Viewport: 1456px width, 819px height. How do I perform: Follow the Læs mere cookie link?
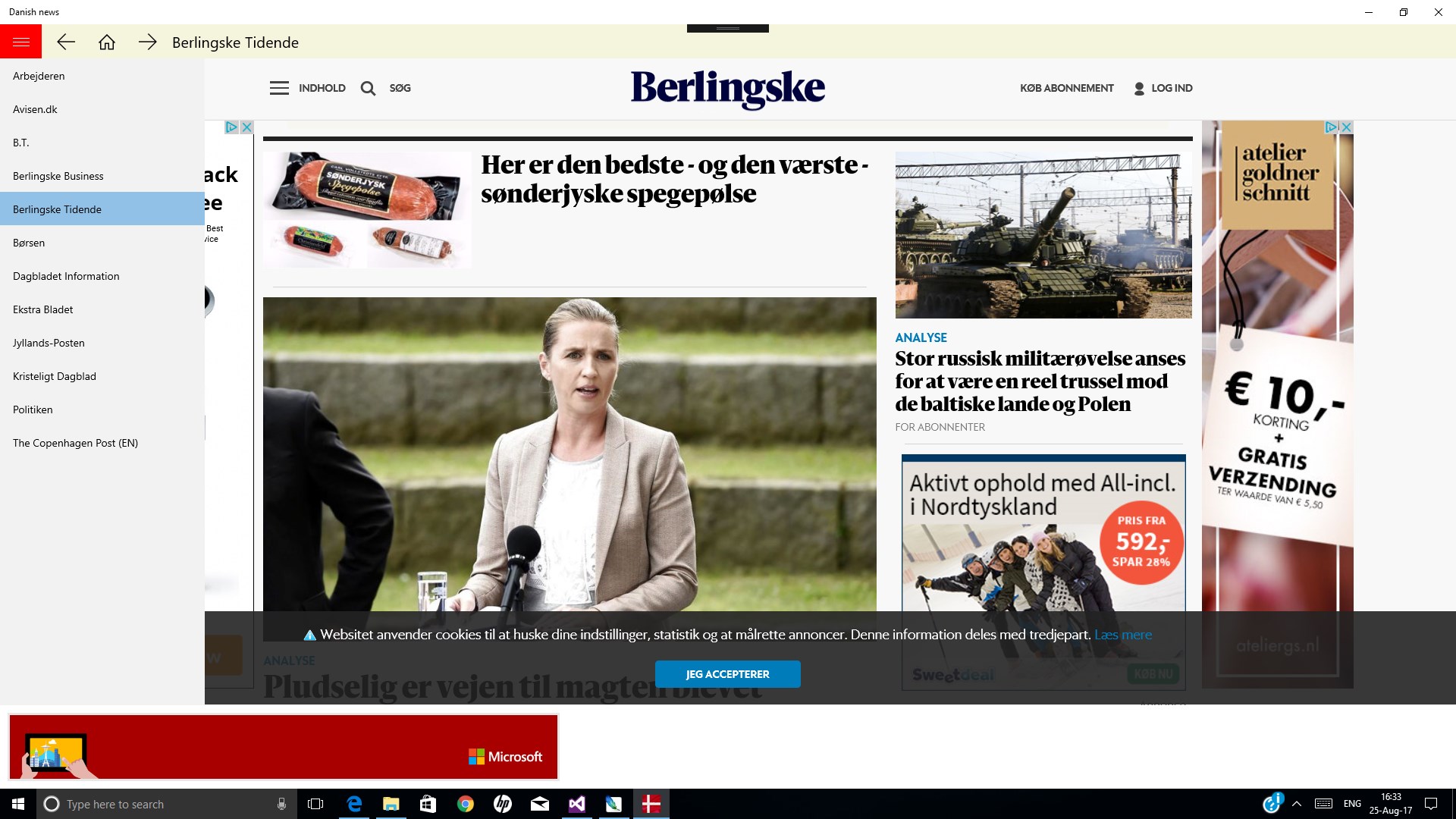pyautogui.click(x=1122, y=635)
